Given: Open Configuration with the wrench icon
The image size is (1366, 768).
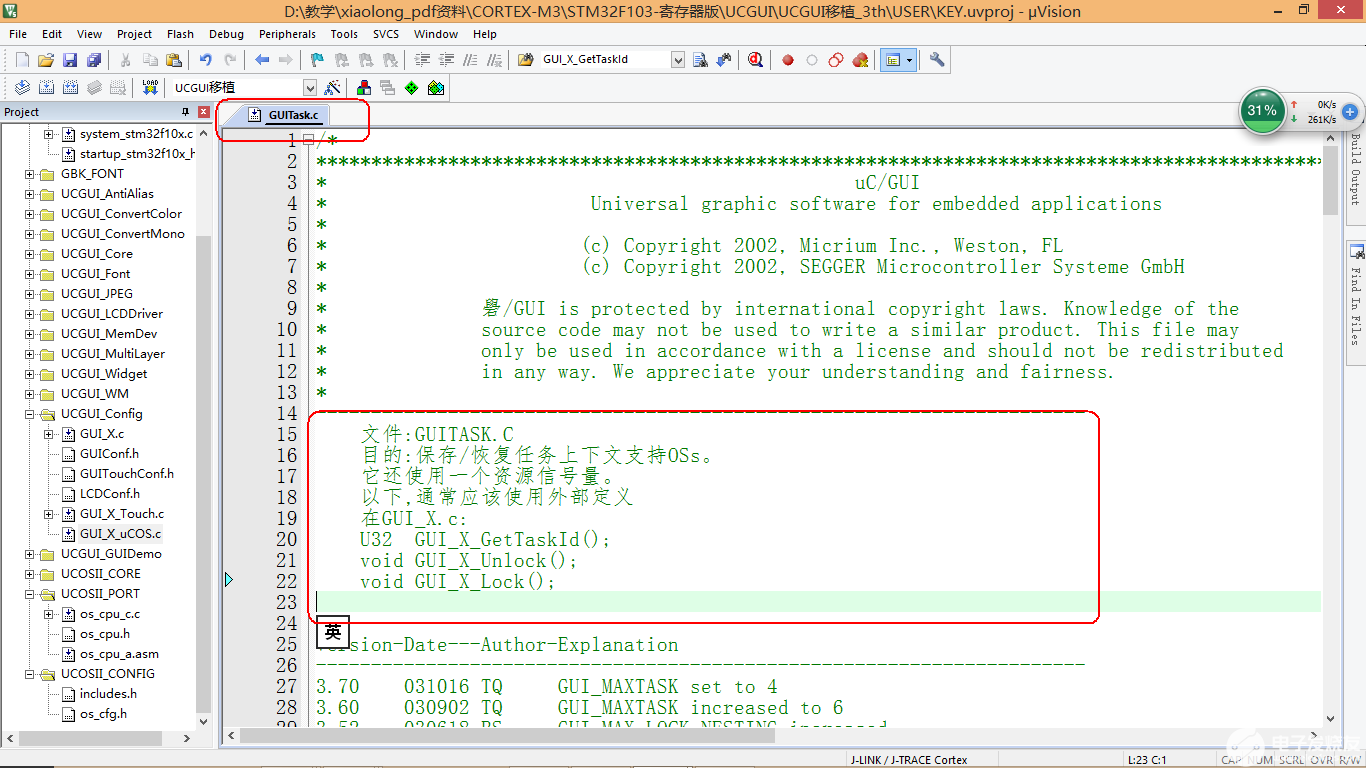Looking at the screenshot, I should [x=937, y=60].
